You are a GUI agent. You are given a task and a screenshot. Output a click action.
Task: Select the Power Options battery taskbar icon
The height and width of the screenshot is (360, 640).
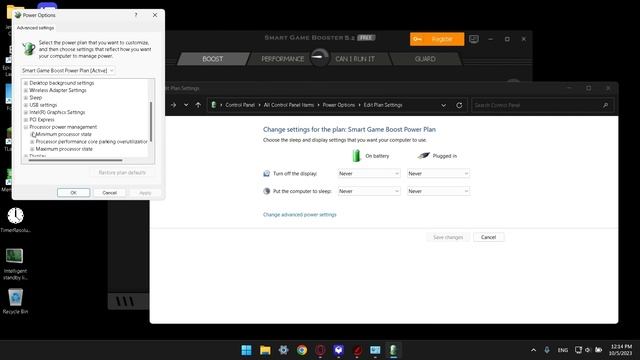coord(393,350)
